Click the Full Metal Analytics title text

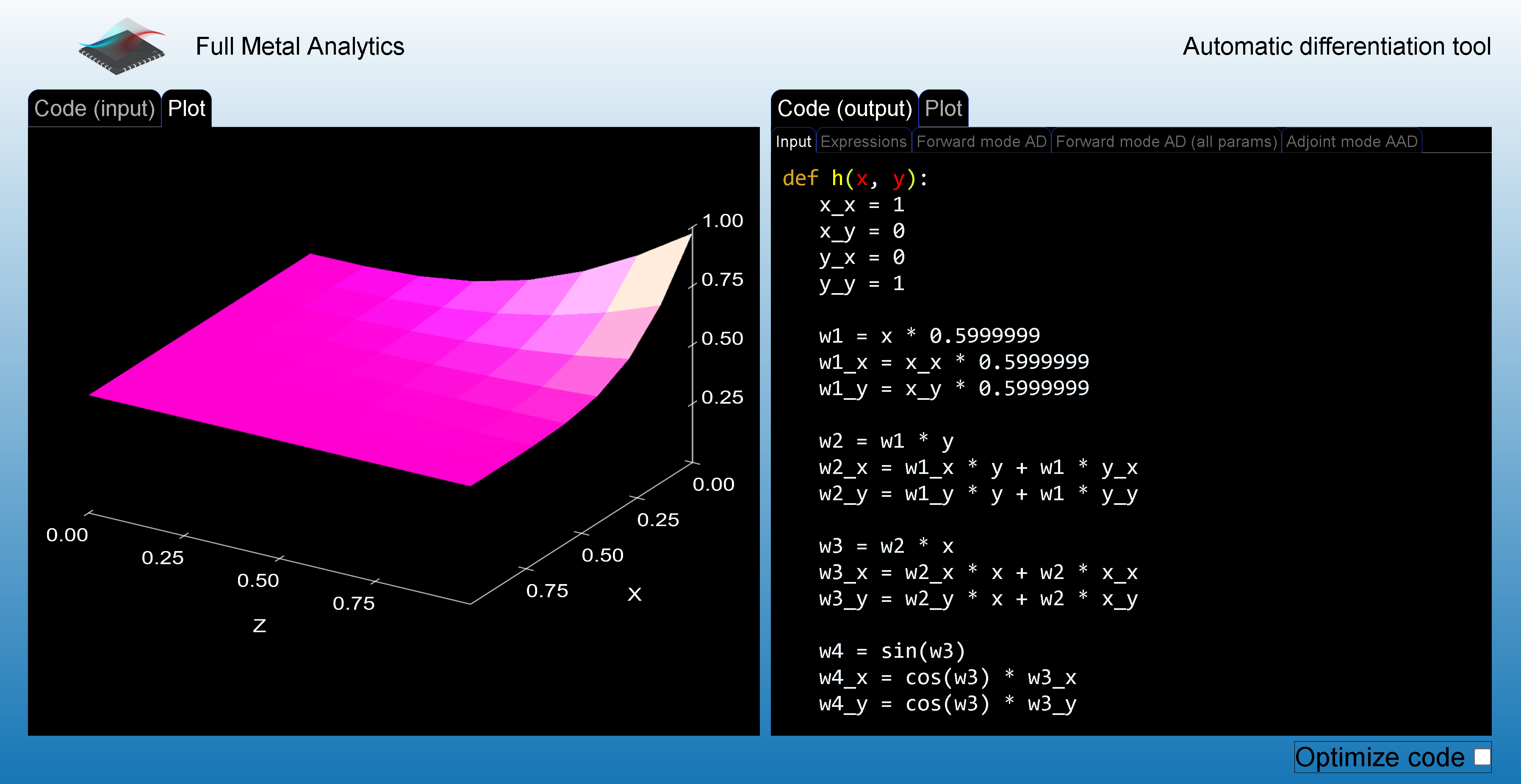coord(300,47)
